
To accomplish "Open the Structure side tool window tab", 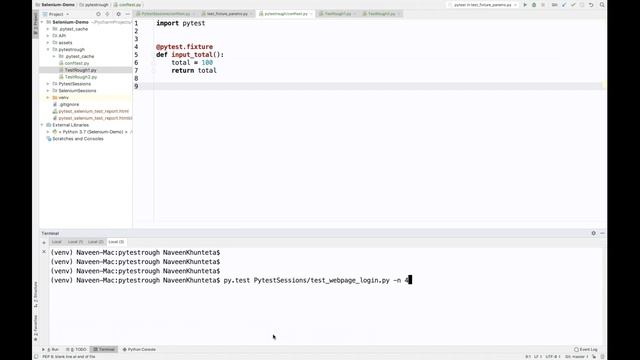I will point(36,295).
